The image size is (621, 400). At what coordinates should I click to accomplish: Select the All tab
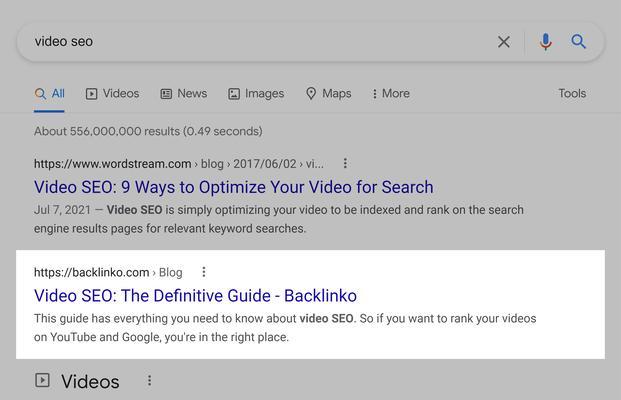[50, 94]
